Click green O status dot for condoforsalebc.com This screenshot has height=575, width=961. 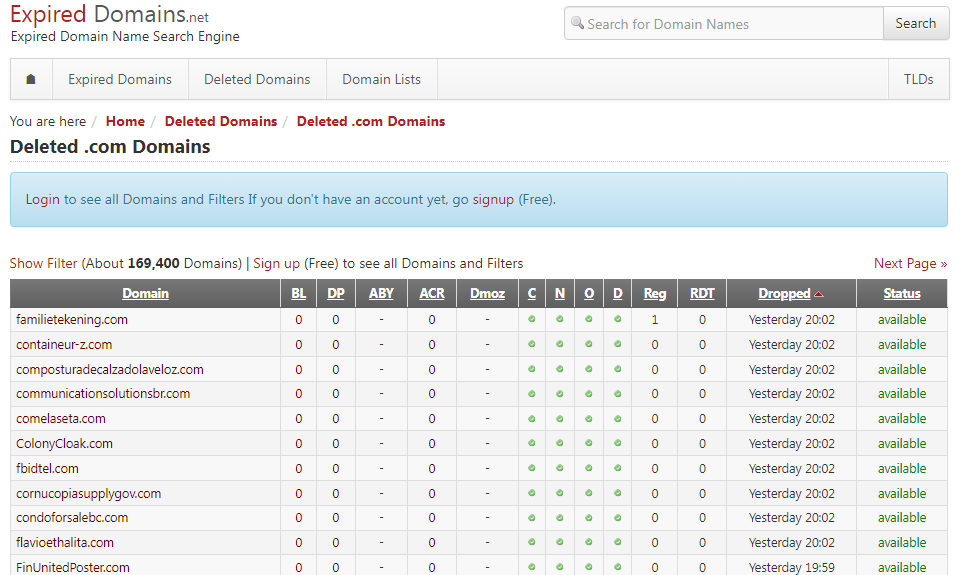(589, 517)
